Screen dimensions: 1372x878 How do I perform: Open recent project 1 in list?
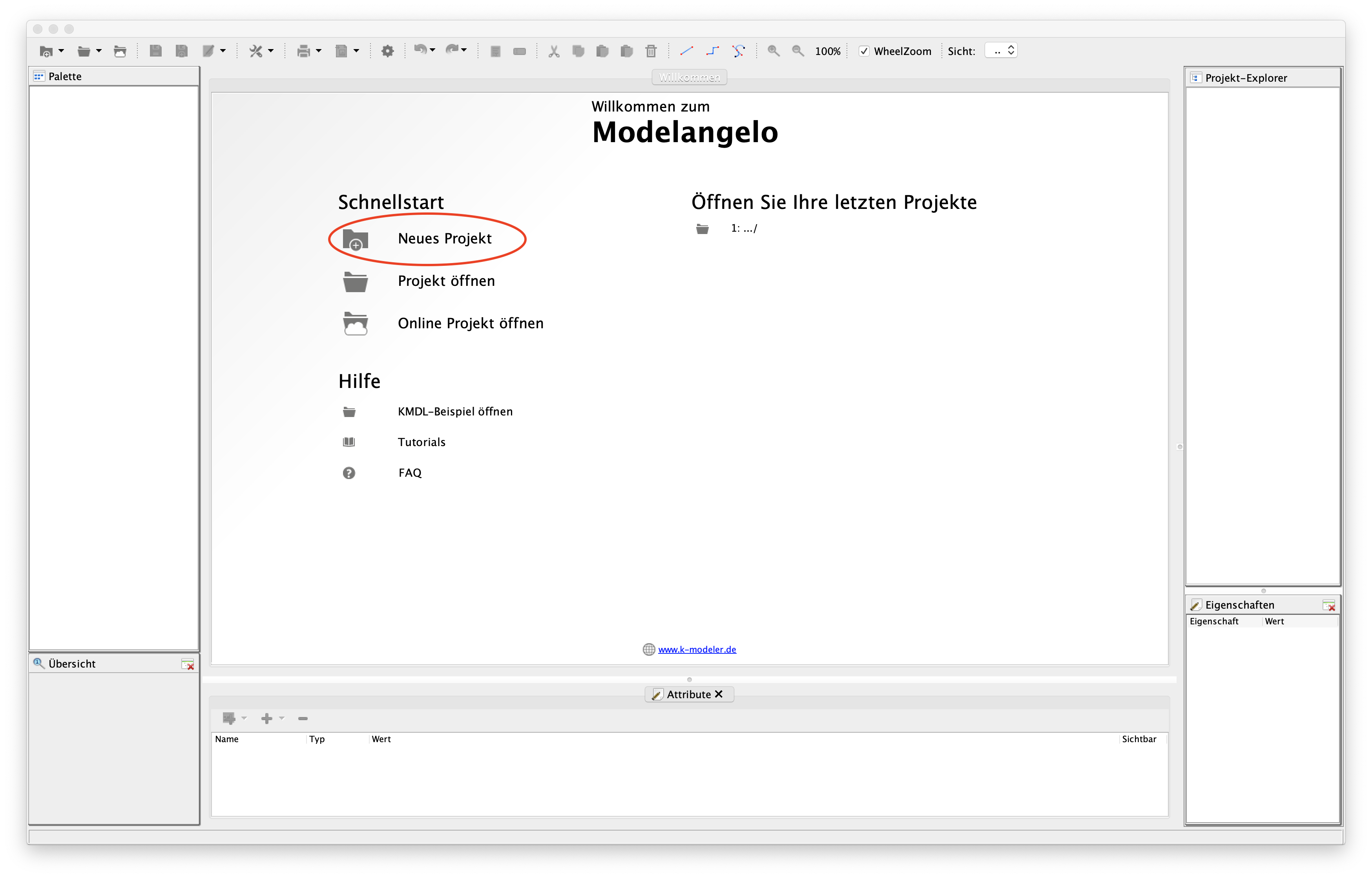(744, 229)
